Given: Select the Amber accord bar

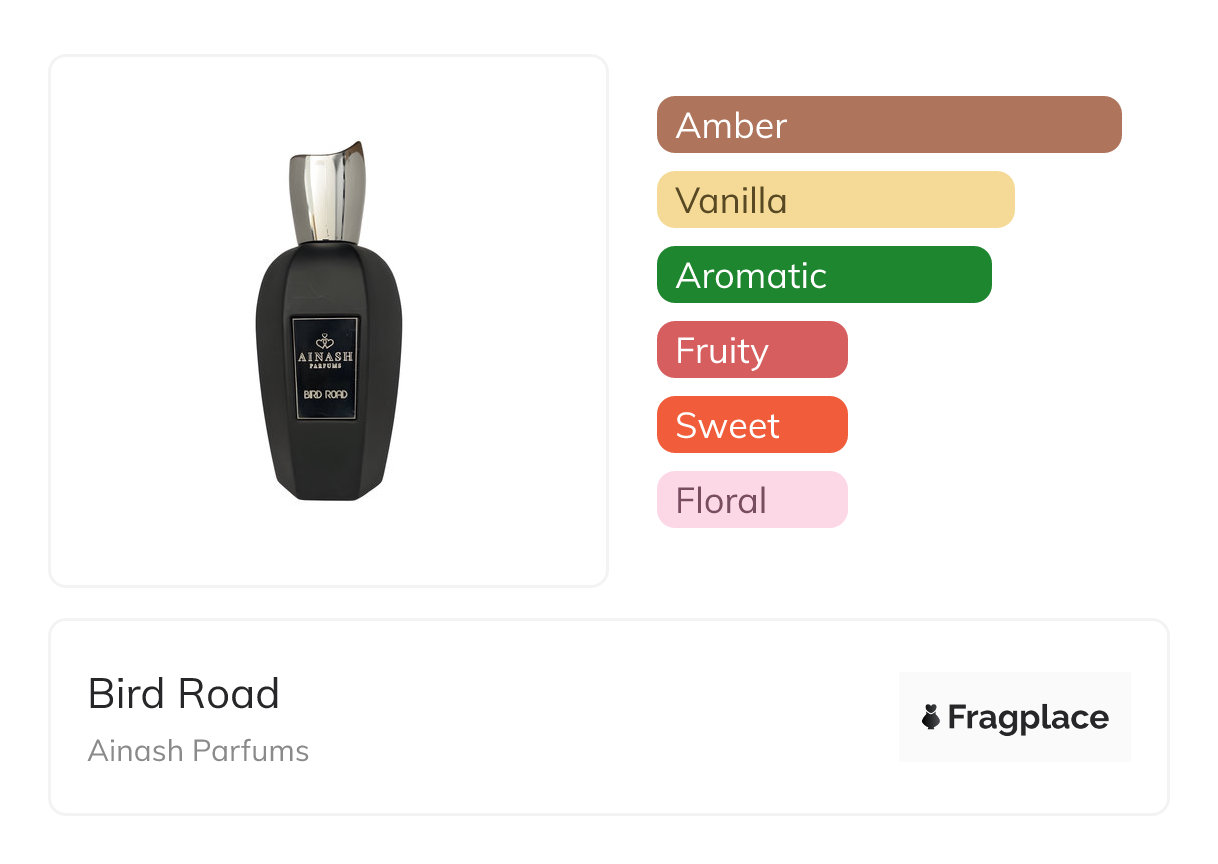Looking at the screenshot, I should tap(888, 125).
